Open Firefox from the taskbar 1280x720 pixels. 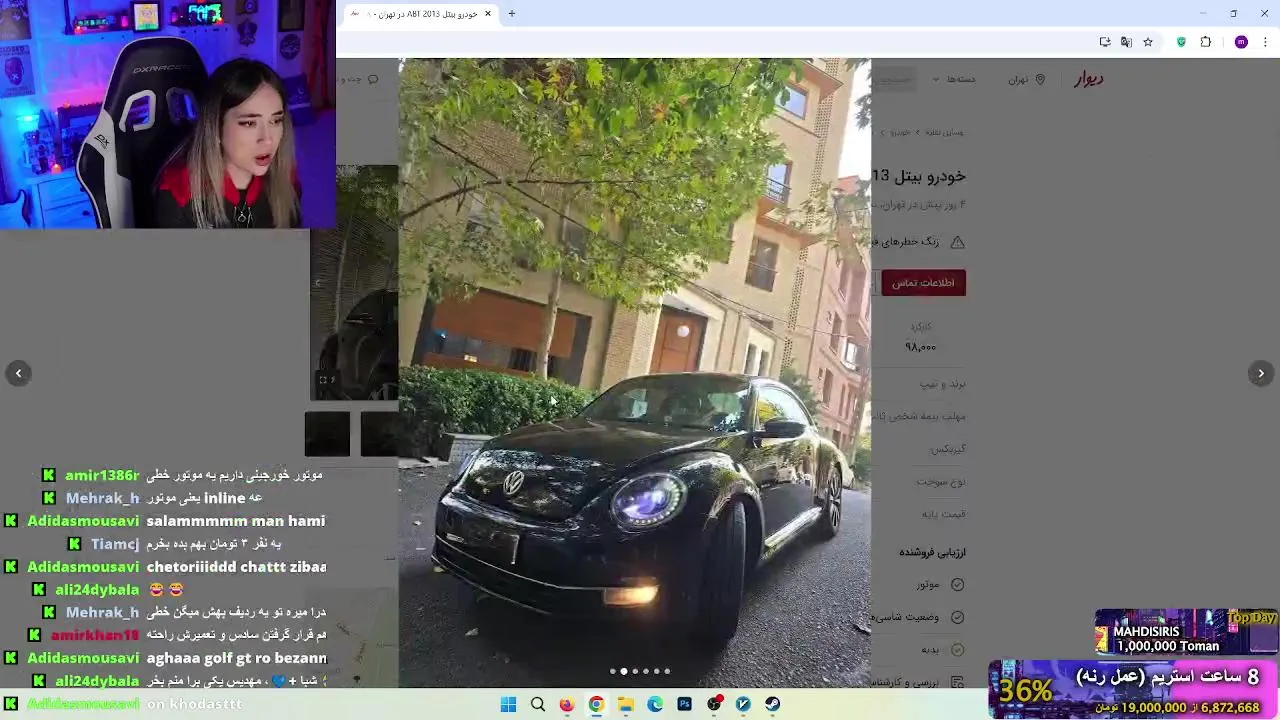[567, 704]
